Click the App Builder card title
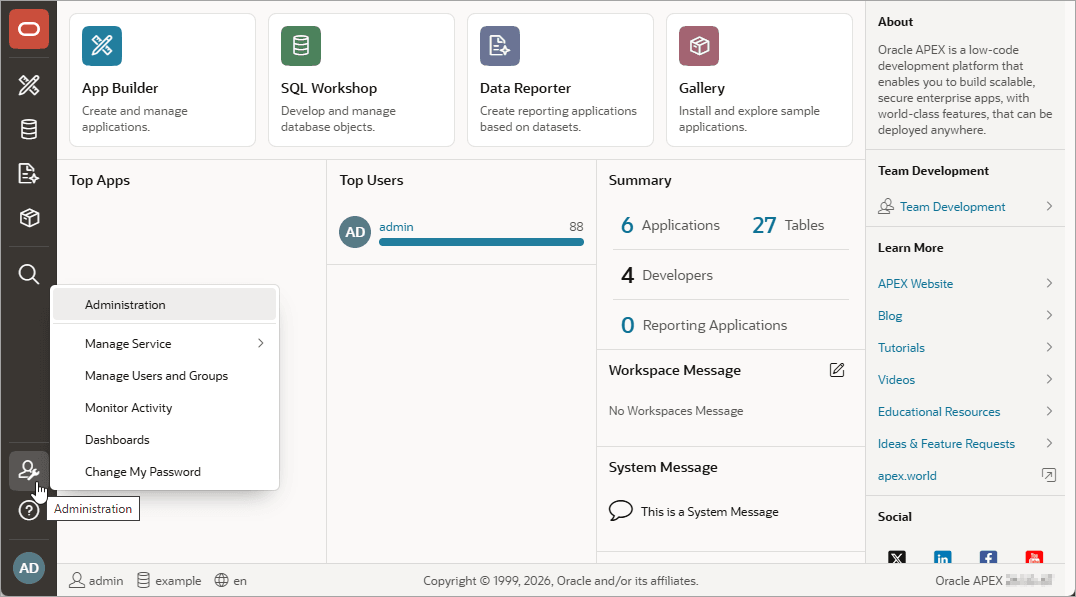Image resolution: width=1076 pixels, height=597 pixels. [120, 88]
